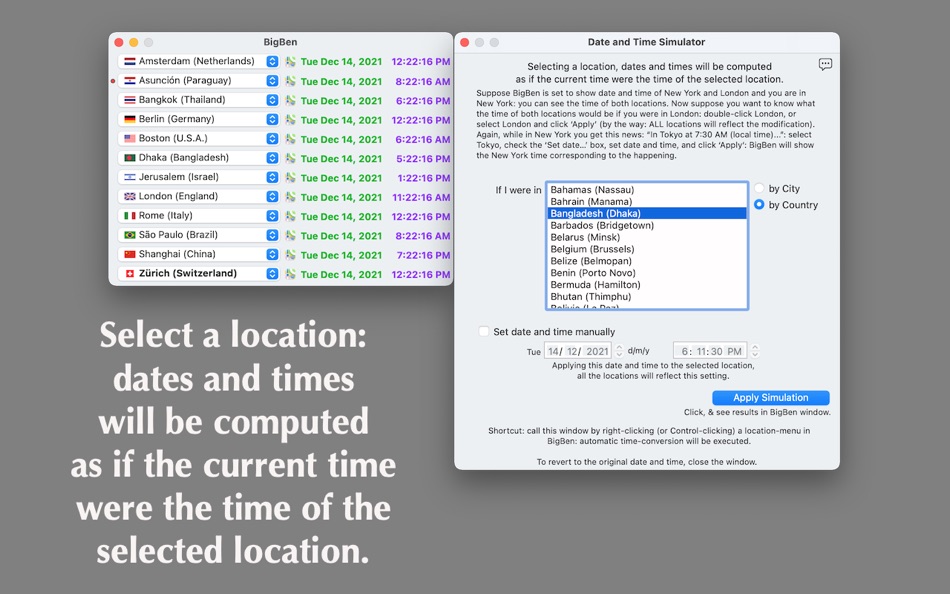The height and width of the screenshot is (594, 950).
Task: Select Bhutan (Thimphu) in the list
Action: click(x=647, y=296)
